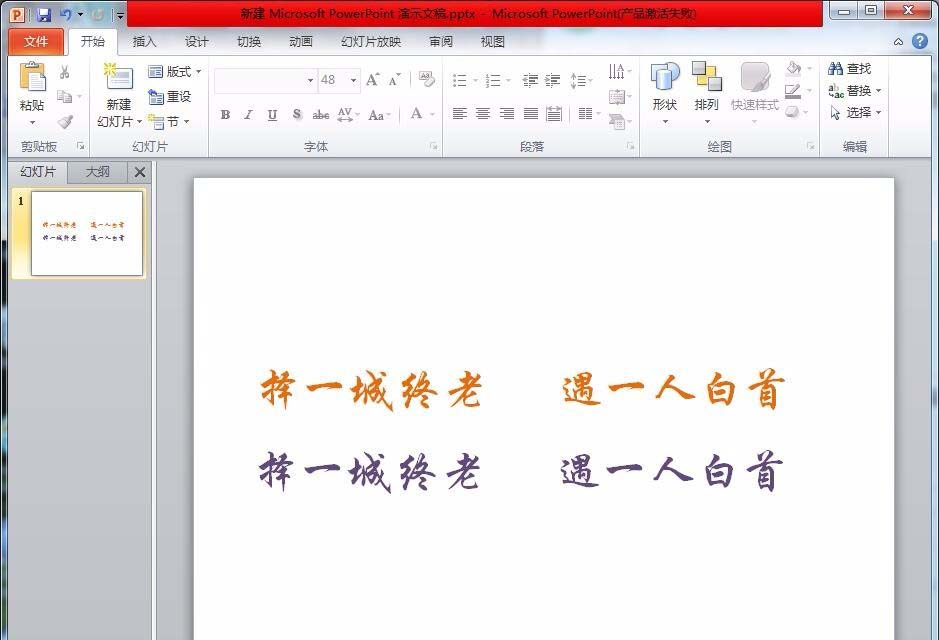Open the PowerPoint Help question mark
This screenshot has width=939, height=640.
(920, 41)
